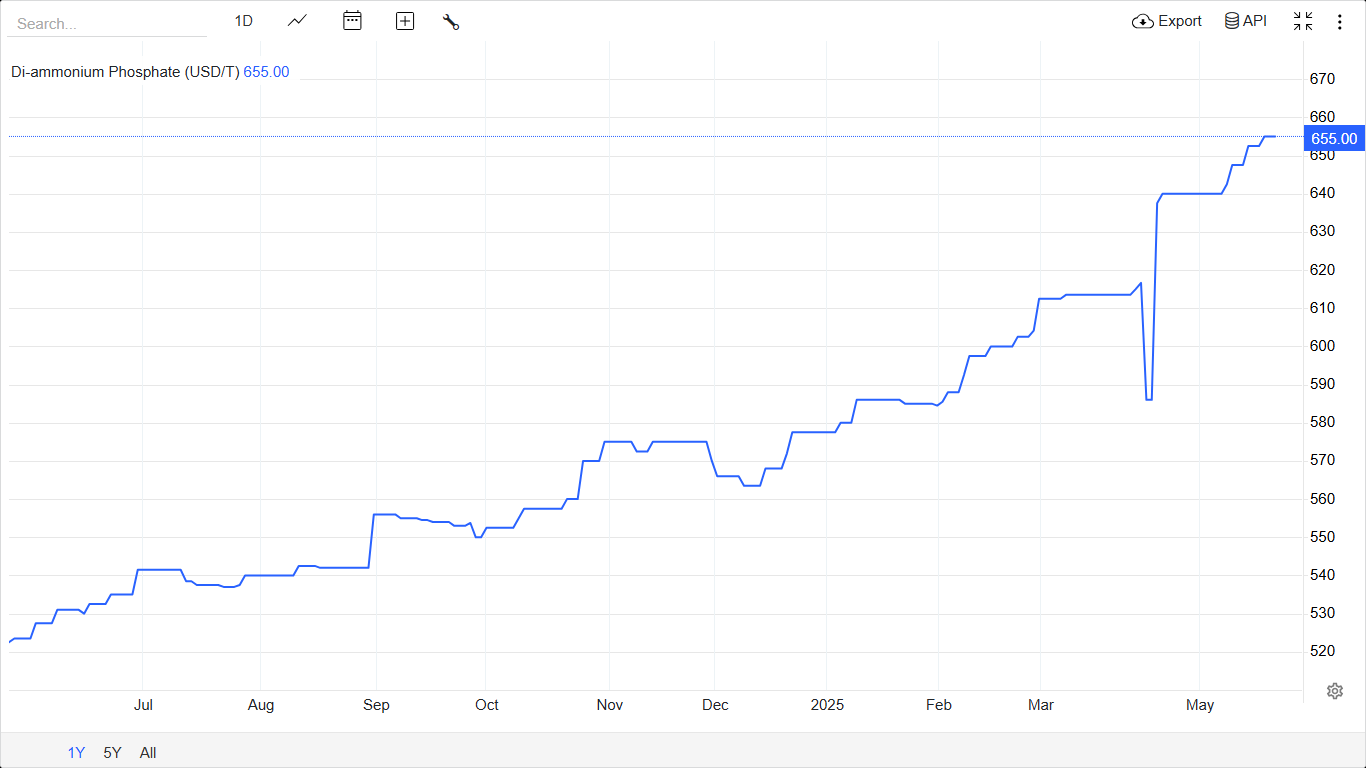Click the API database button
Viewport: 1366px width, 768px height.
coord(1246,21)
